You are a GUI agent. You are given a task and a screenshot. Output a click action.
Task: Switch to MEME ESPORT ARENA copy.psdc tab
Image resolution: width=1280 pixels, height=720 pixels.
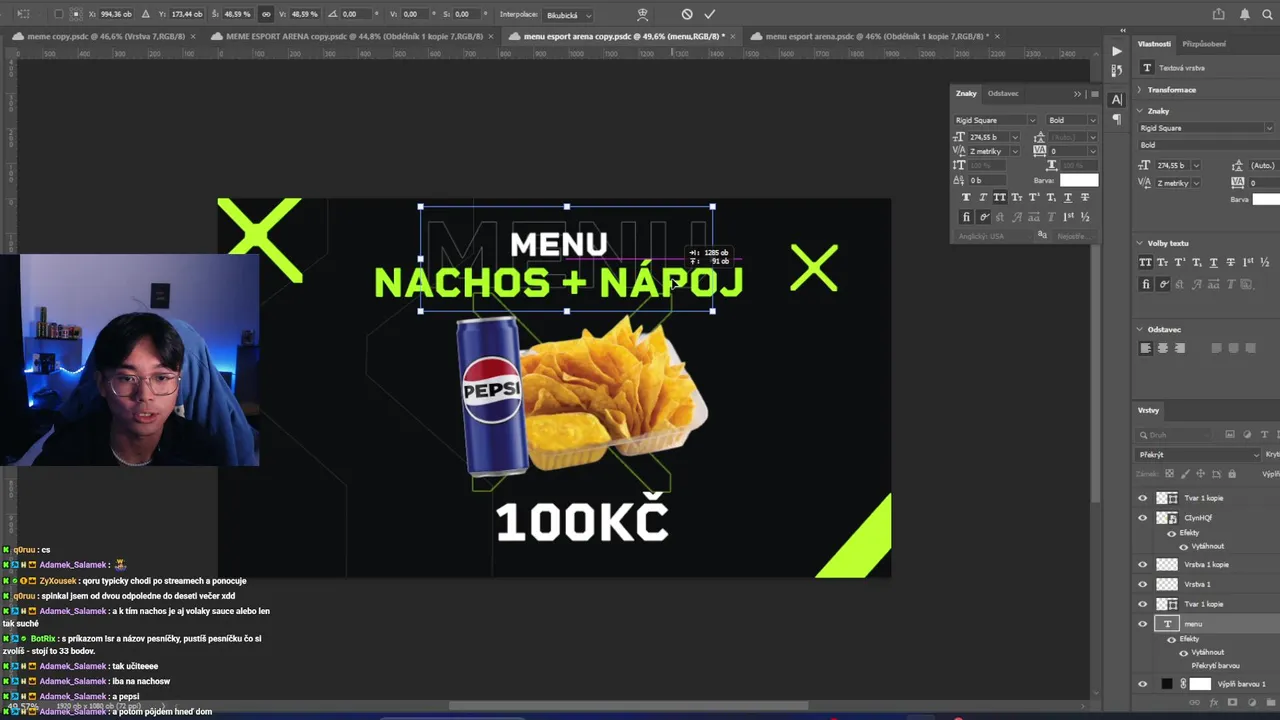[354, 36]
